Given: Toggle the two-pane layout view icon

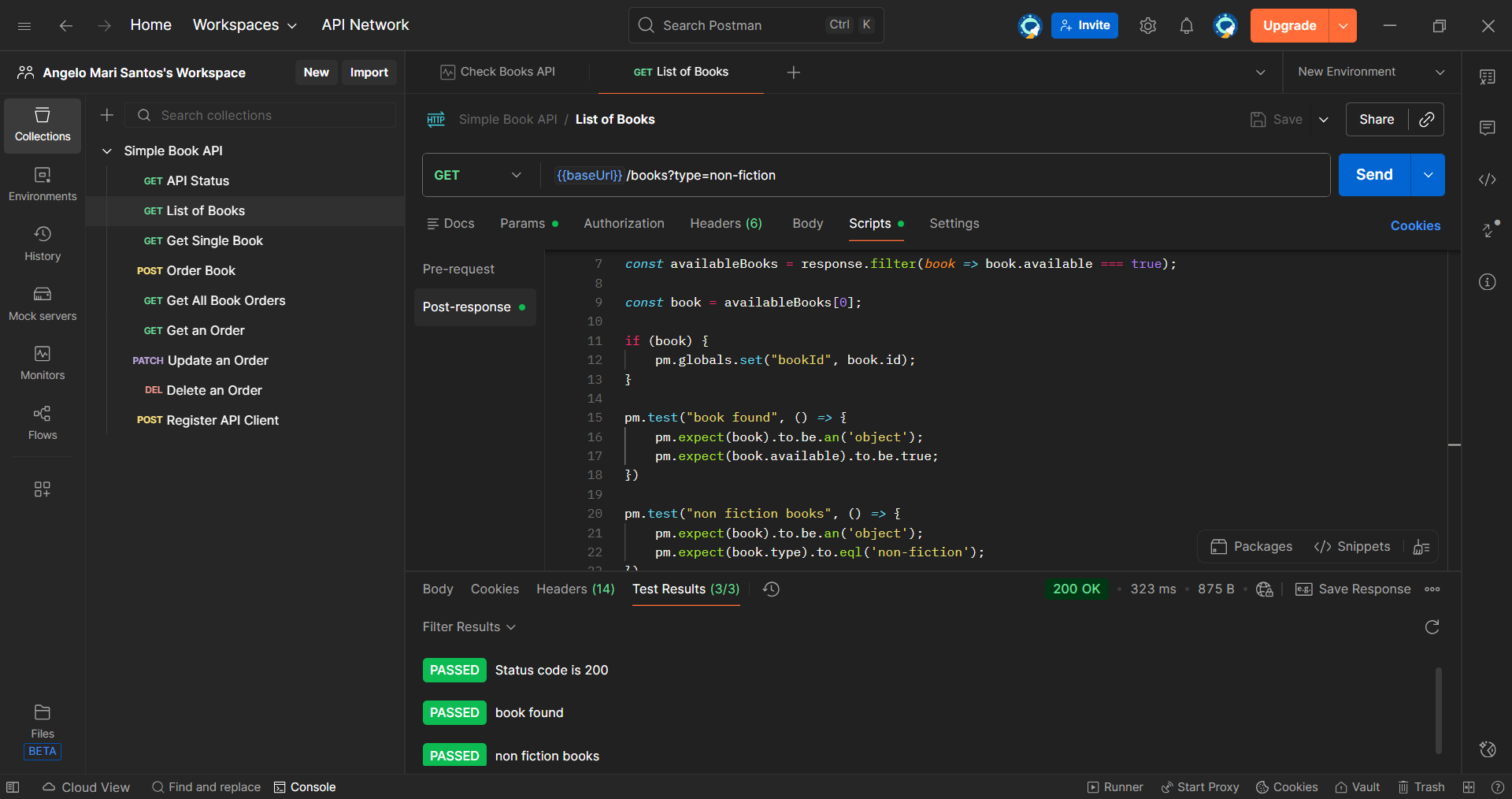Looking at the screenshot, I should pyautogui.click(x=1468, y=787).
